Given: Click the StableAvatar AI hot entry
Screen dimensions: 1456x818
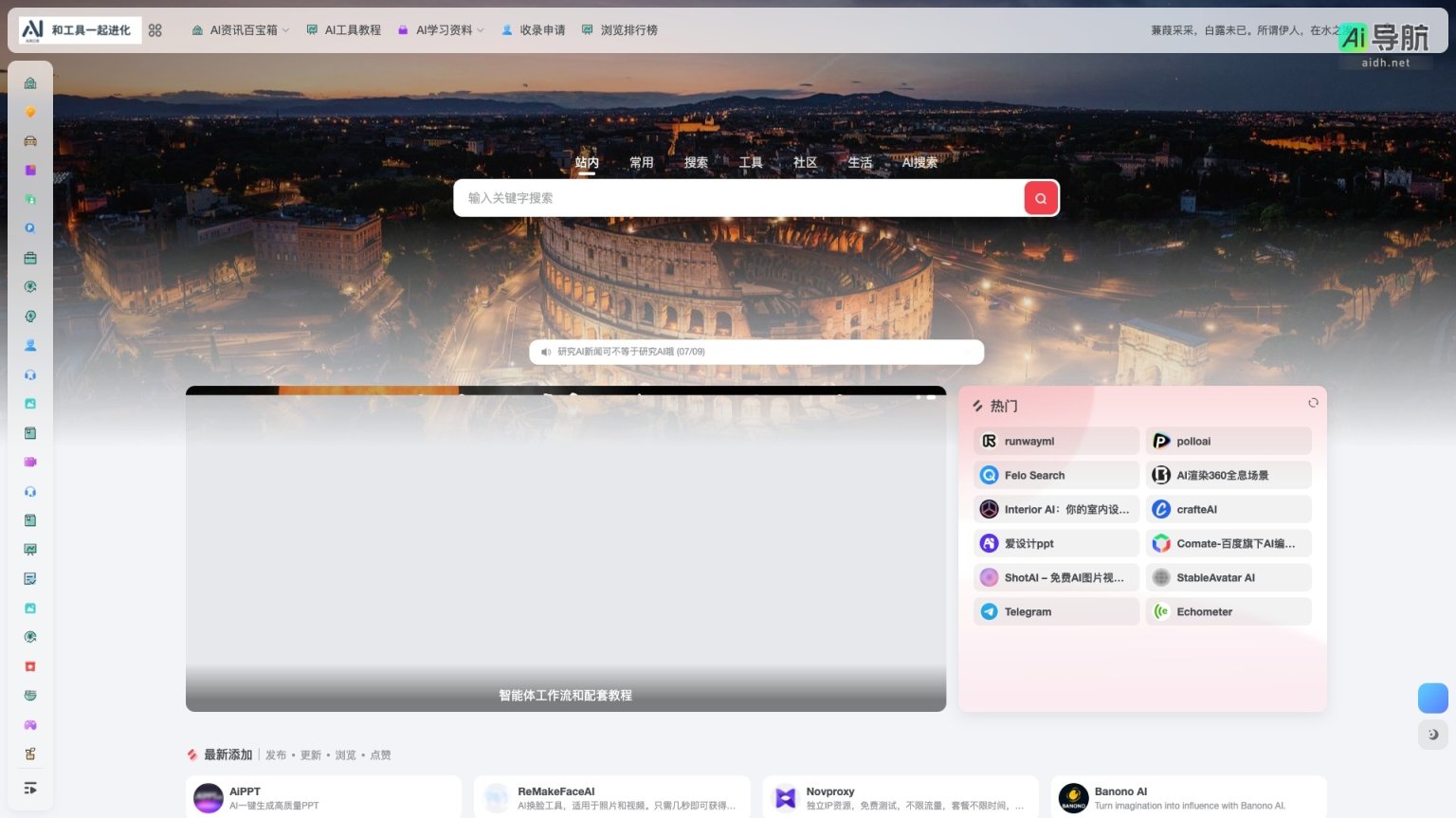Looking at the screenshot, I should click(x=1216, y=577).
